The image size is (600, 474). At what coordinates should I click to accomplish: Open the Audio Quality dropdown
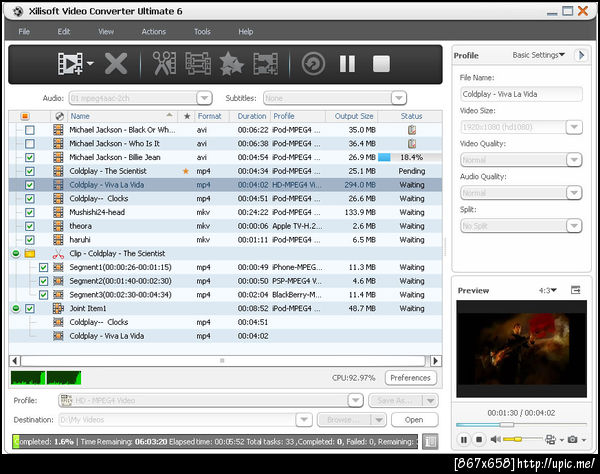(574, 192)
